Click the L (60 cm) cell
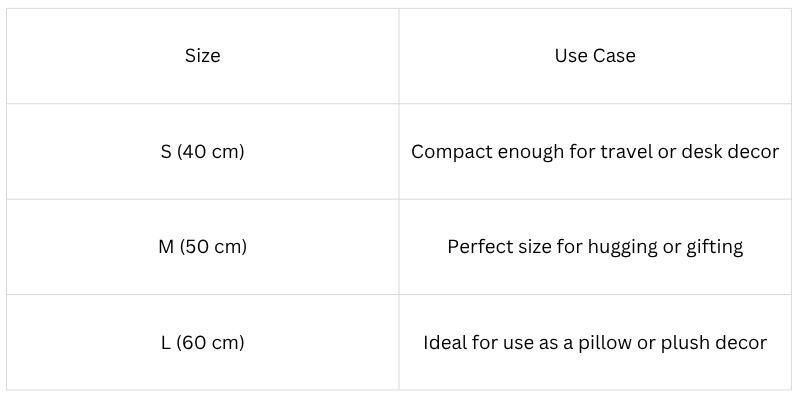This screenshot has width=800, height=400. tap(203, 342)
